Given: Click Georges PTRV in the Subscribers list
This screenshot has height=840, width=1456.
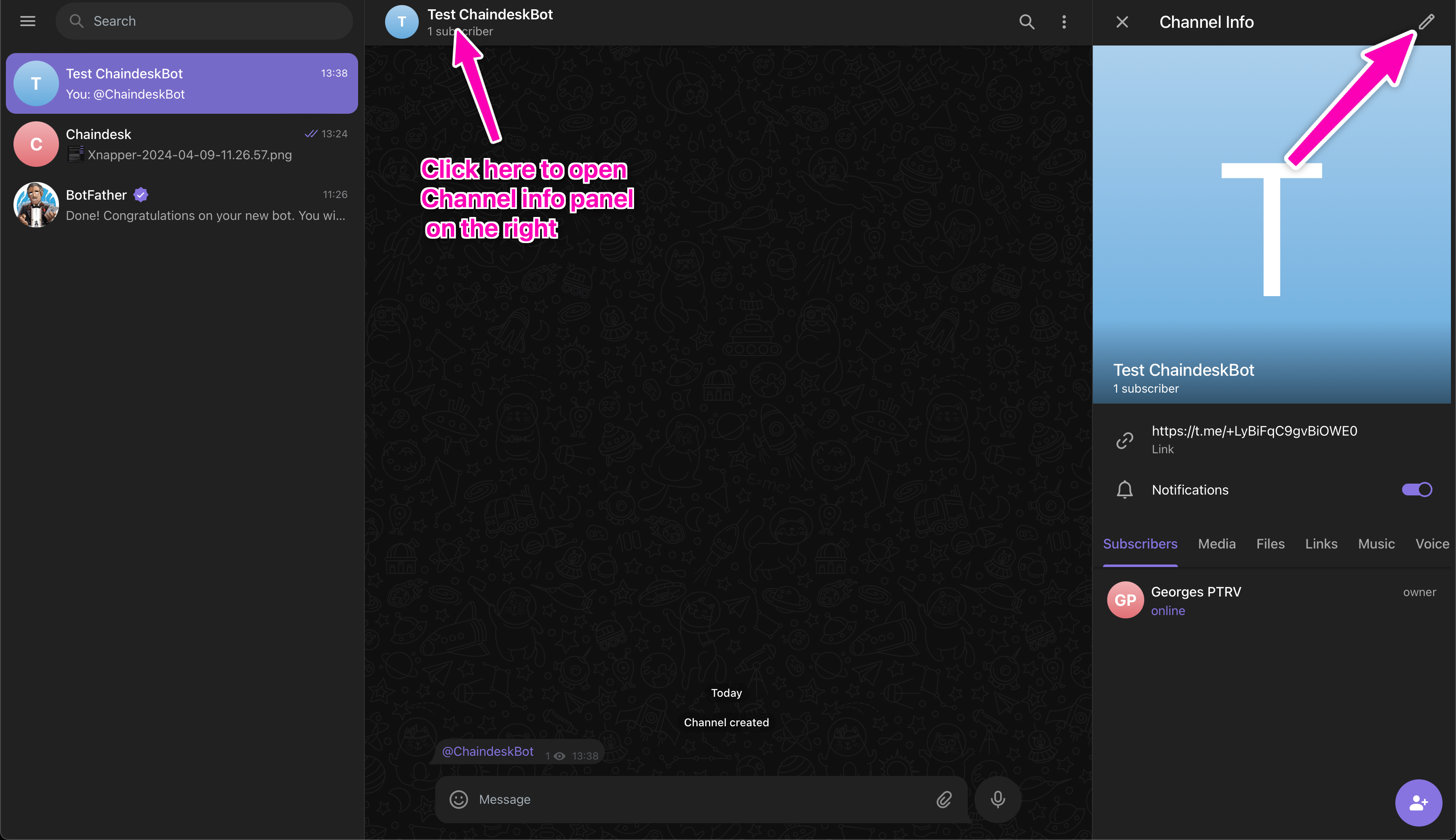Looking at the screenshot, I should point(1195,599).
